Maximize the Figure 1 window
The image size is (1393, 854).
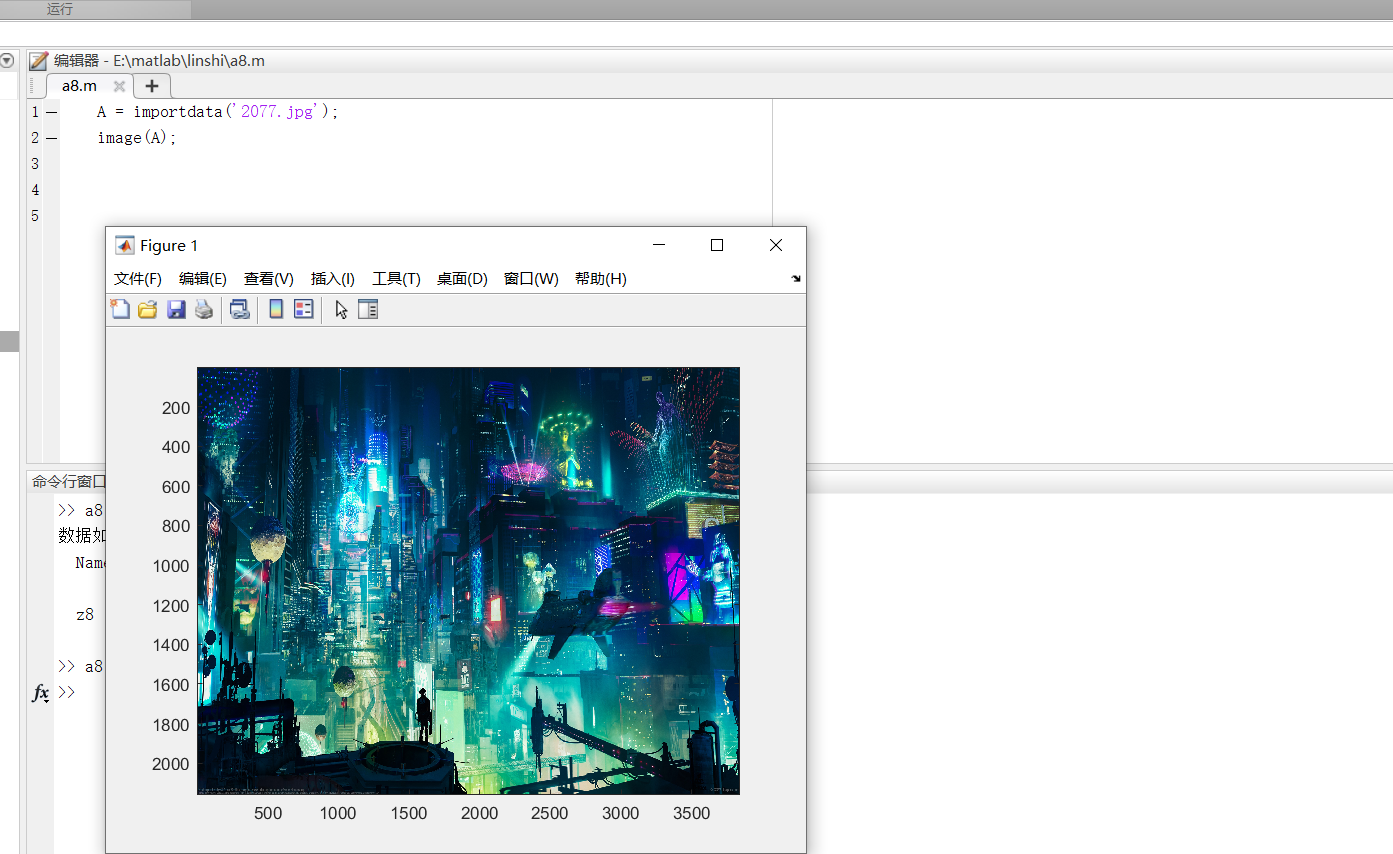[x=716, y=245]
